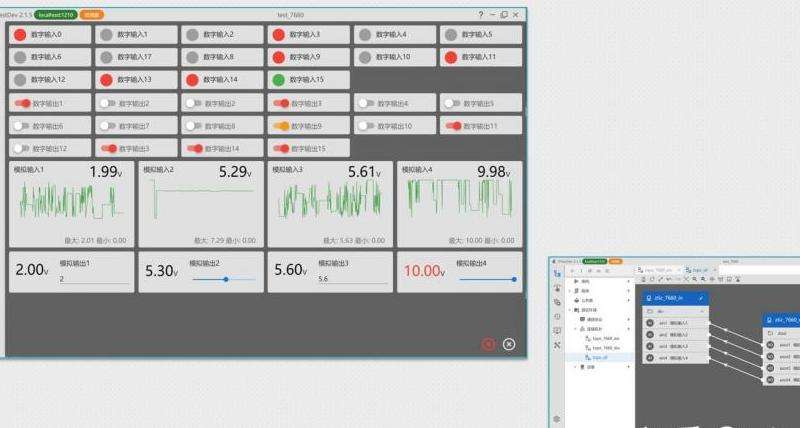Disable the 数字输出11 switch
Screen dimensions: 800x428
tap(452, 126)
